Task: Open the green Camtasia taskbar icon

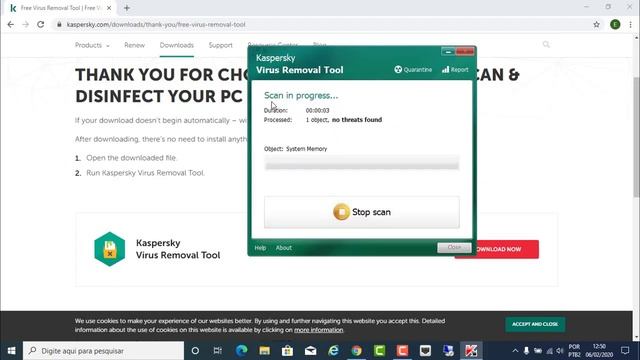Action: 379,351
